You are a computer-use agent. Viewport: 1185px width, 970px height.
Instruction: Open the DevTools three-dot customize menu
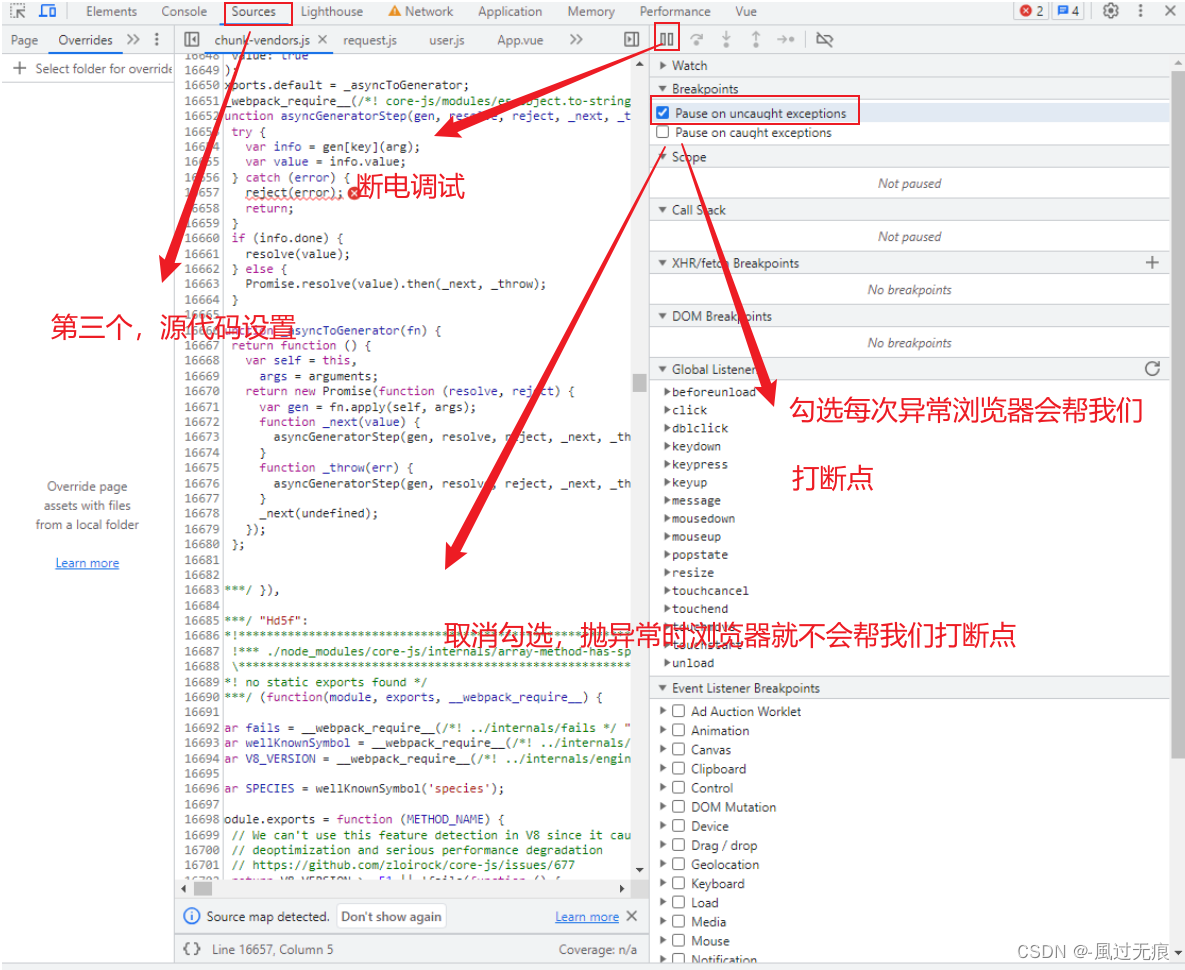click(1140, 11)
